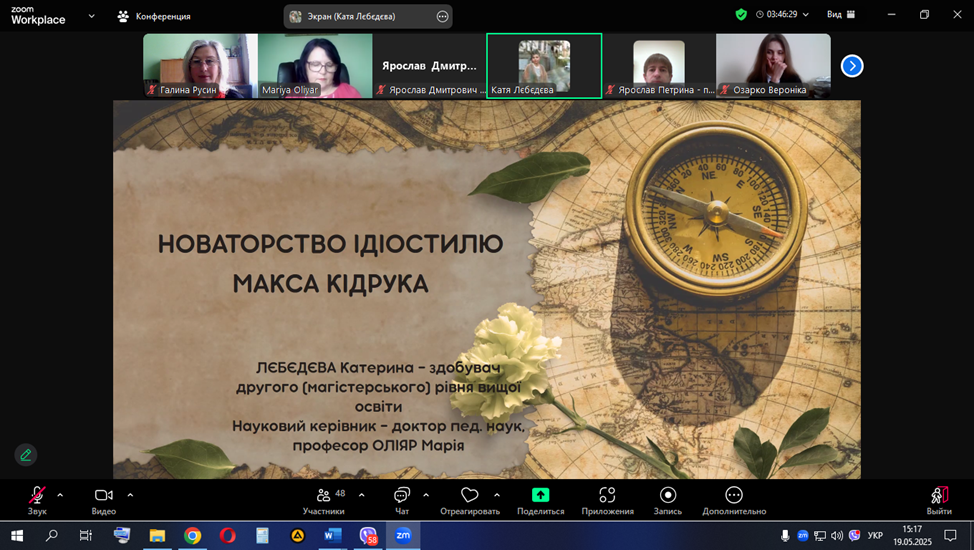Image resolution: width=974 pixels, height=550 pixels.
Task: Start recording with the Запись button
Action: tap(667, 496)
